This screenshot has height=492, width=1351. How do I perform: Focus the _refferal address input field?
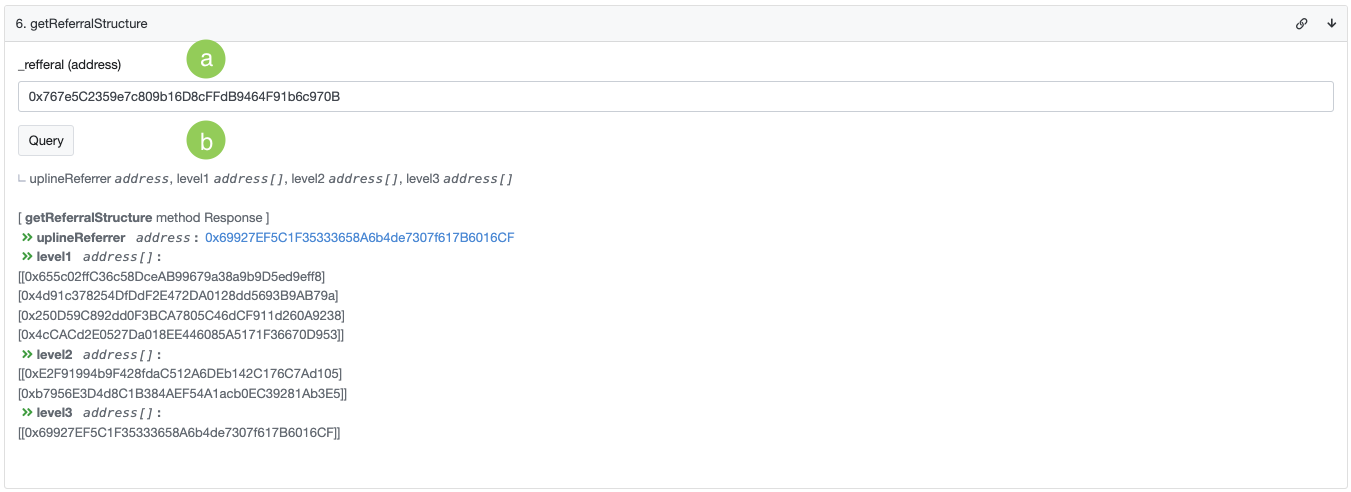tap(675, 97)
